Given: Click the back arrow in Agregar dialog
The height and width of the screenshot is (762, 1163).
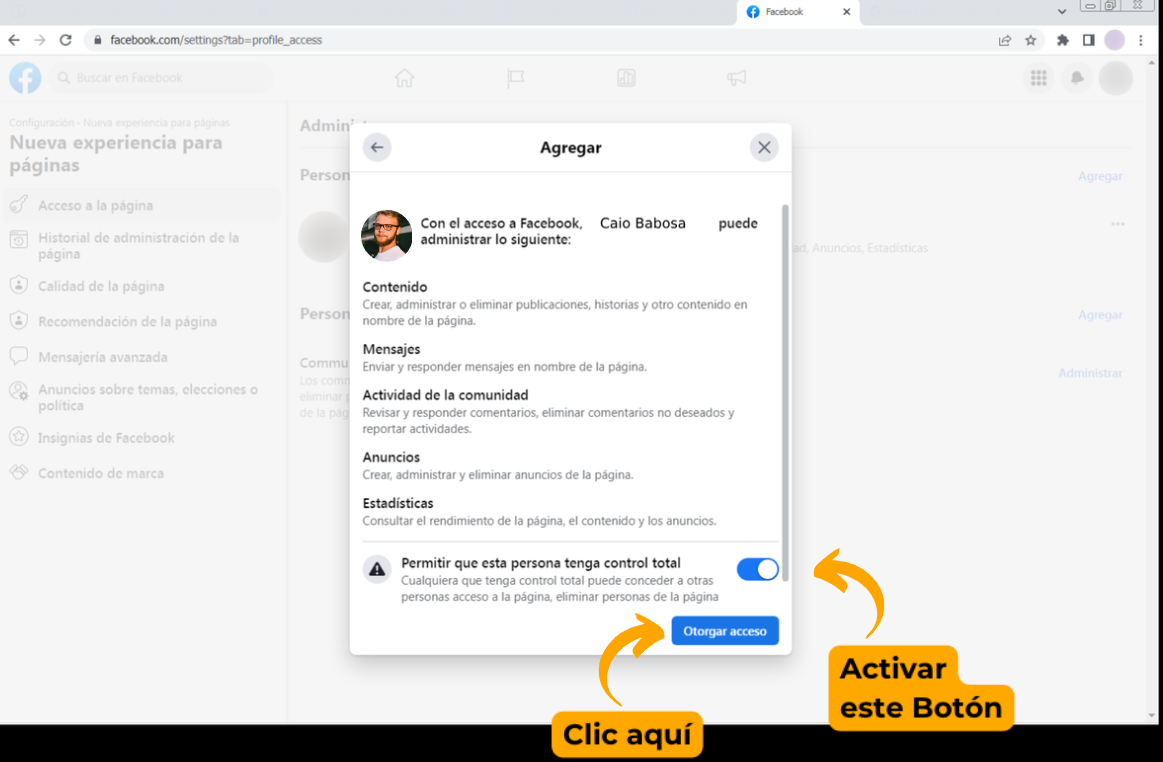Looking at the screenshot, I should (377, 148).
